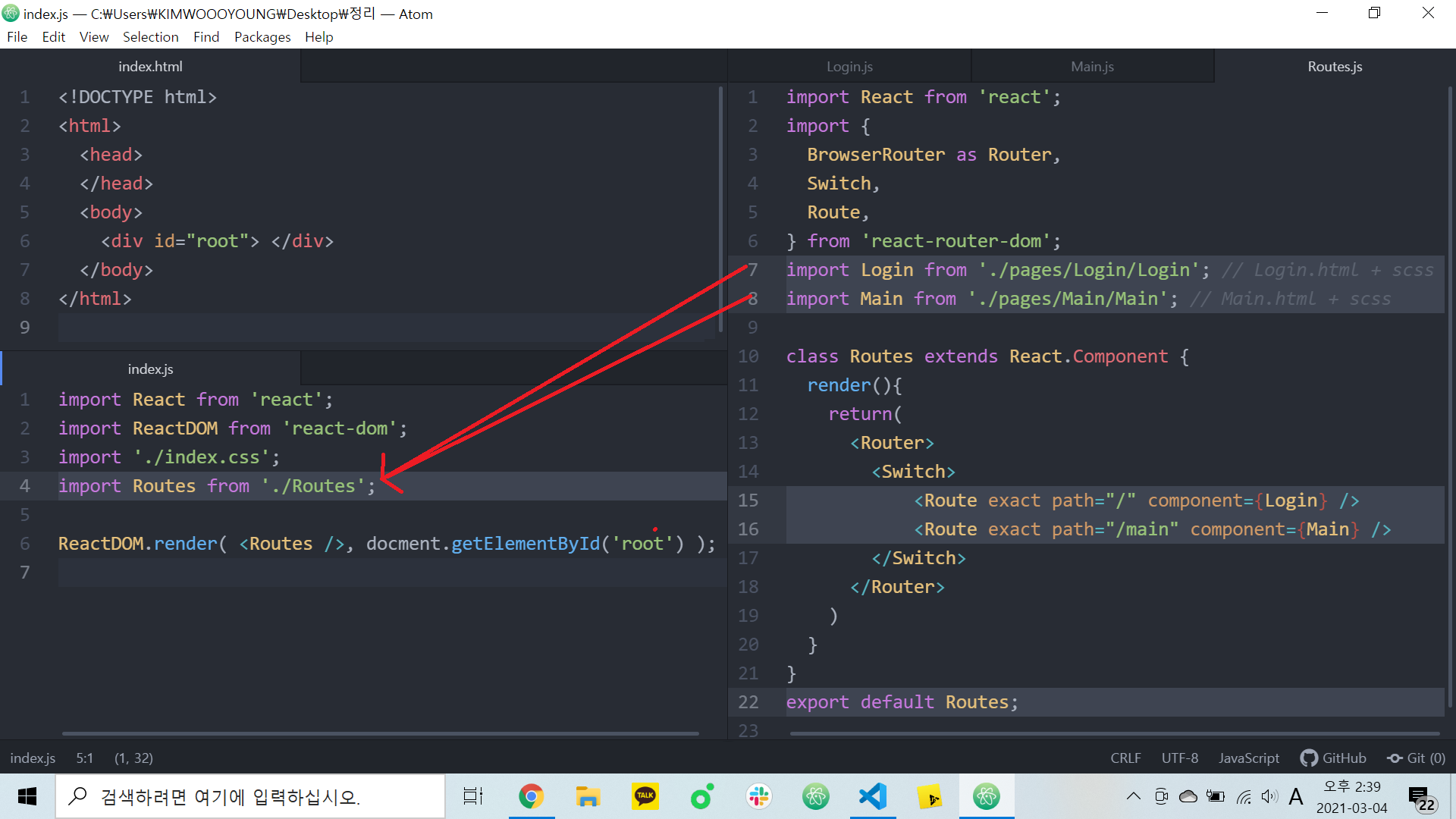Click the OneDrive cloud icon in system tray

(x=1188, y=796)
